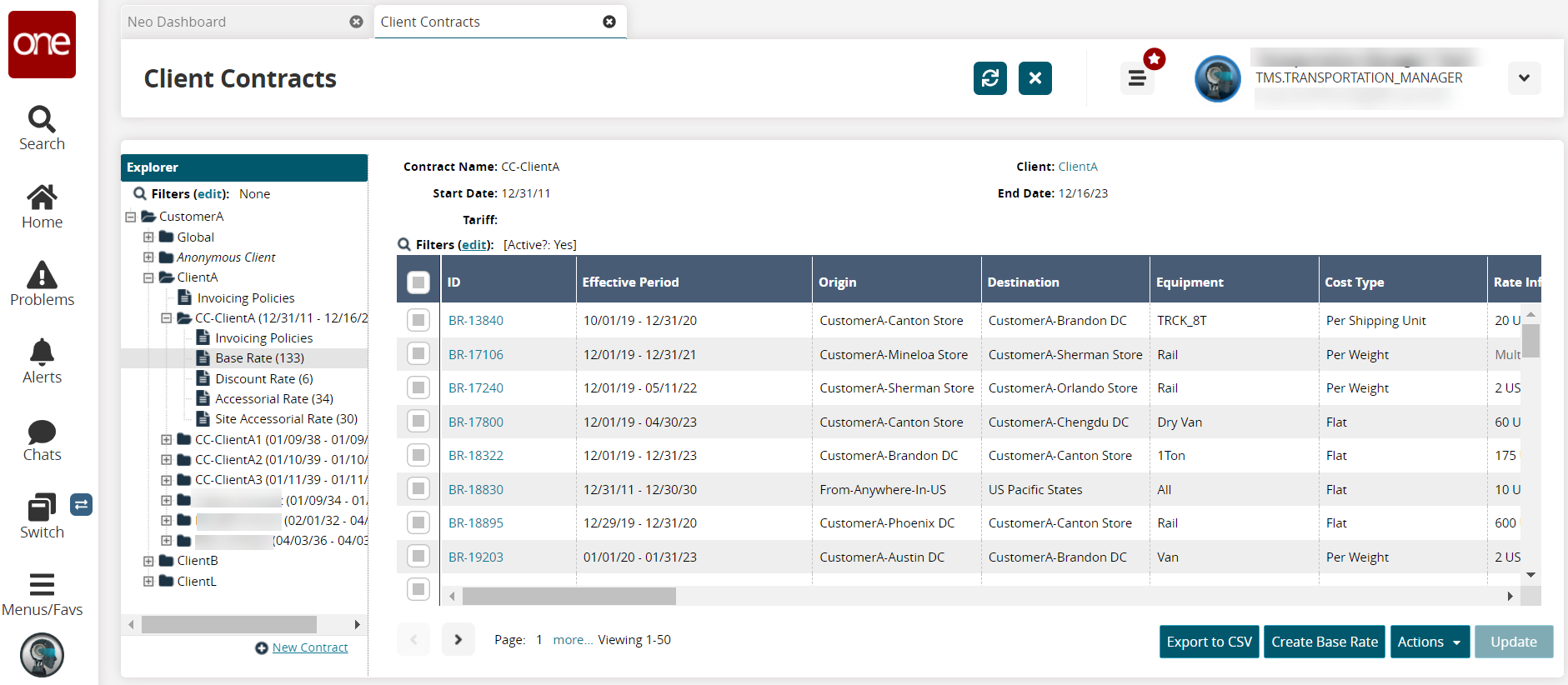Screen dimensions: 1568x685
Task: Collapse the ClientA folder node
Action: (148, 277)
